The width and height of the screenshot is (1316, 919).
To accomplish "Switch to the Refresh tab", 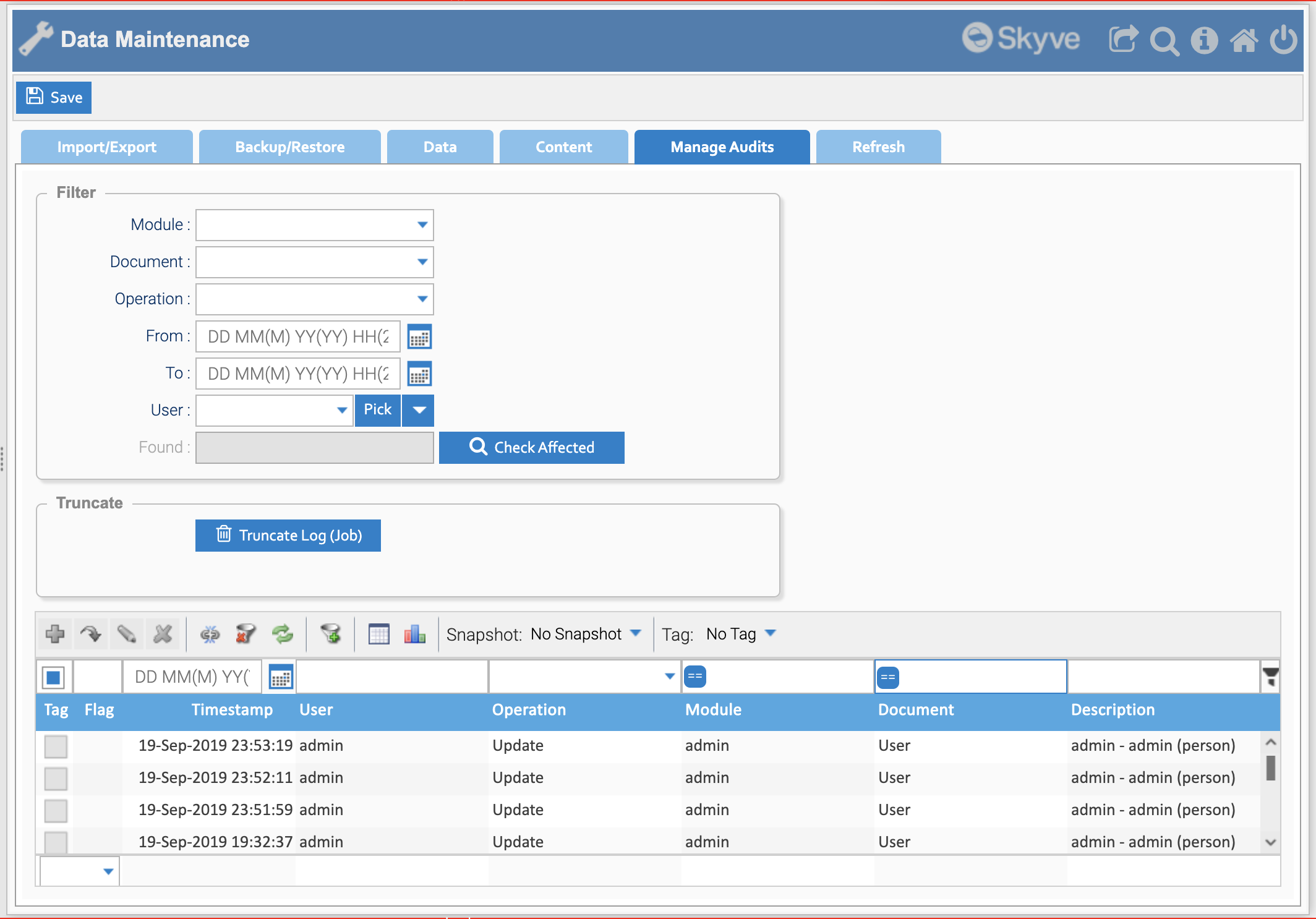I will tap(879, 147).
